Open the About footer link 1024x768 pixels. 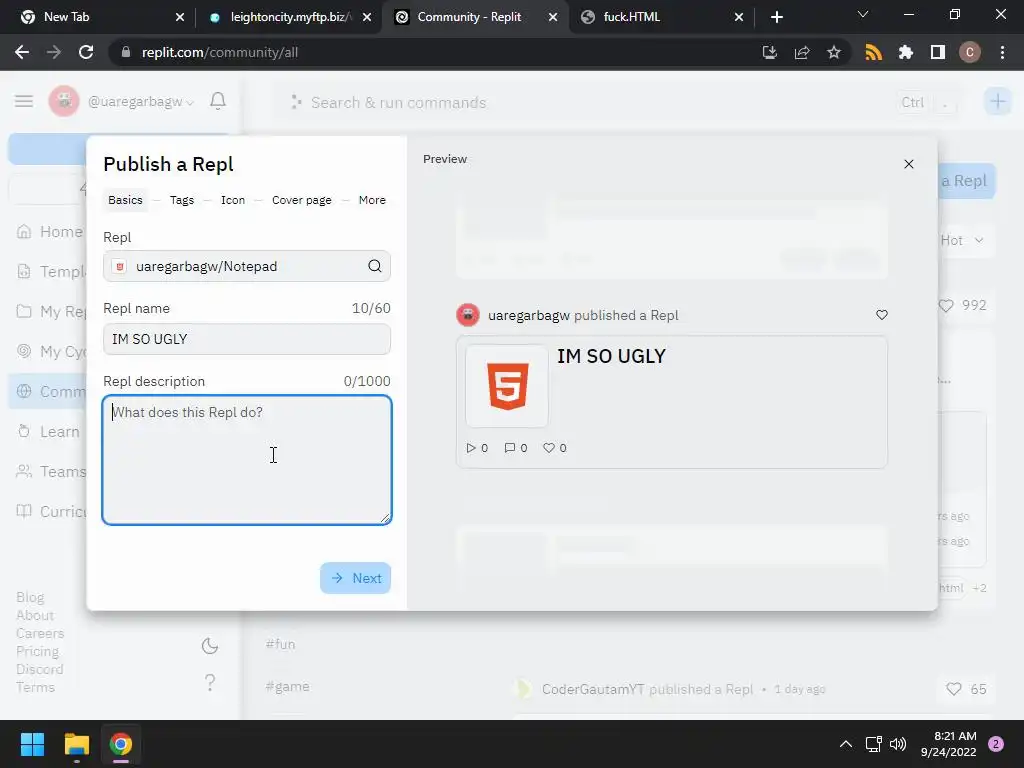click(35, 615)
